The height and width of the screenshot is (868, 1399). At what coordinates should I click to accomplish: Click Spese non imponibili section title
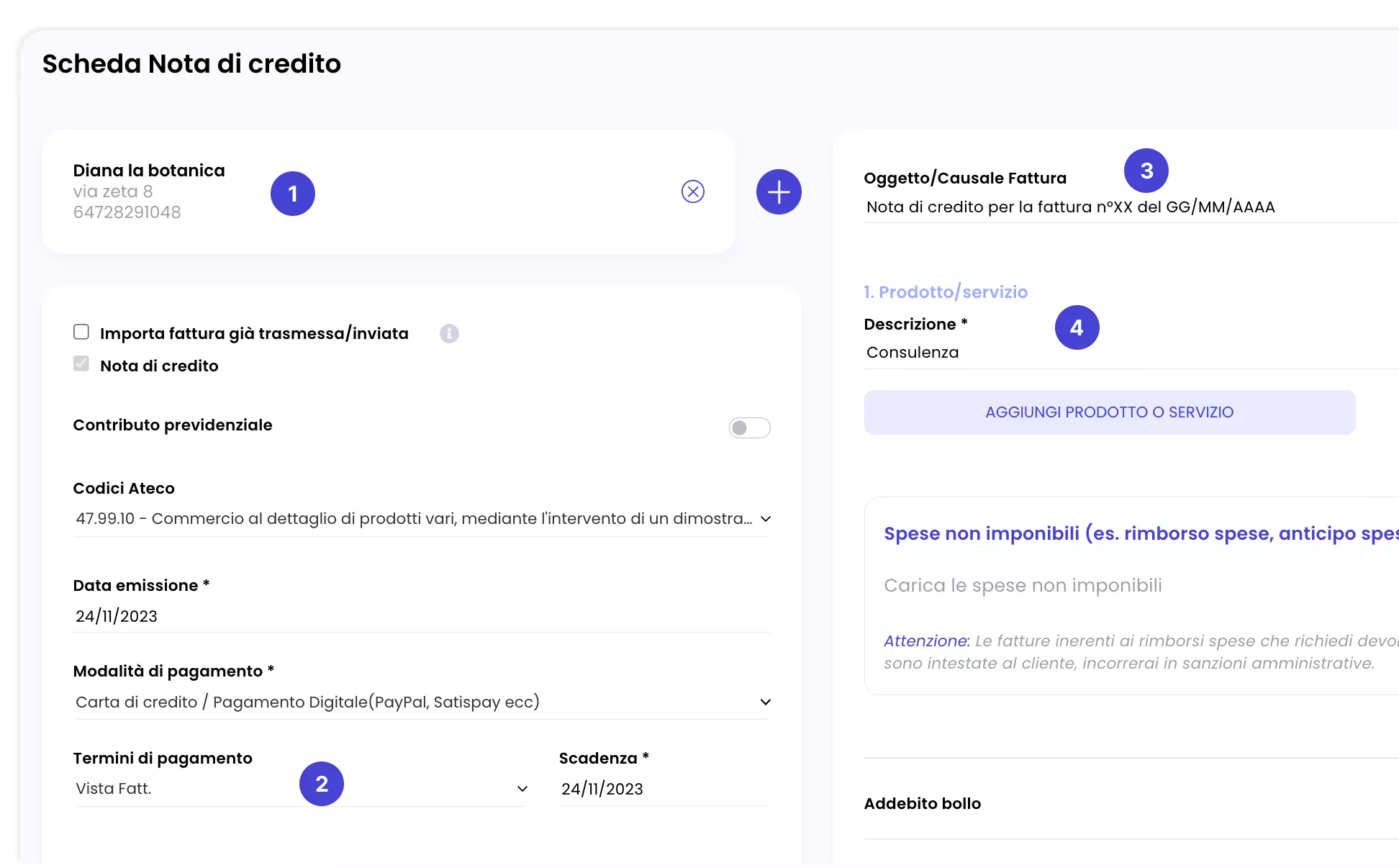click(x=1141, y=533)
